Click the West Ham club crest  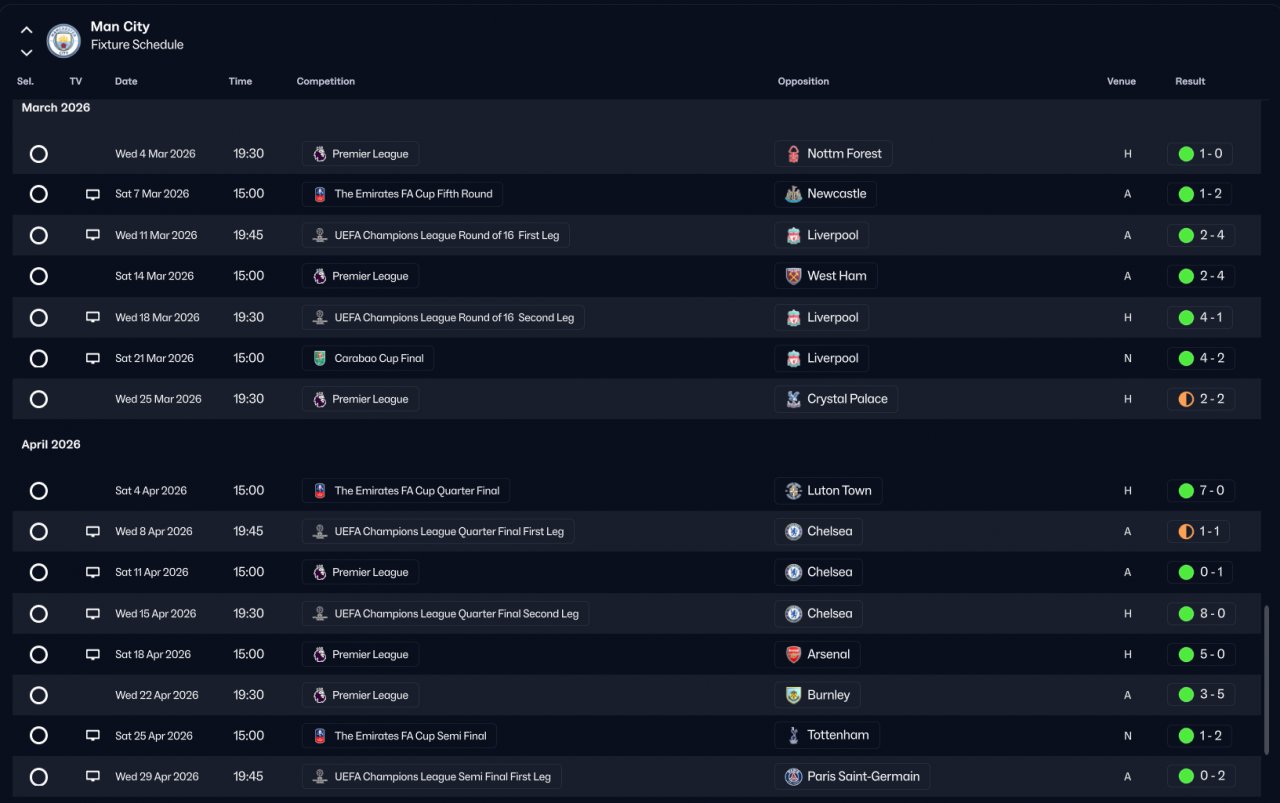pyautogui.click(x=793, y=276)
